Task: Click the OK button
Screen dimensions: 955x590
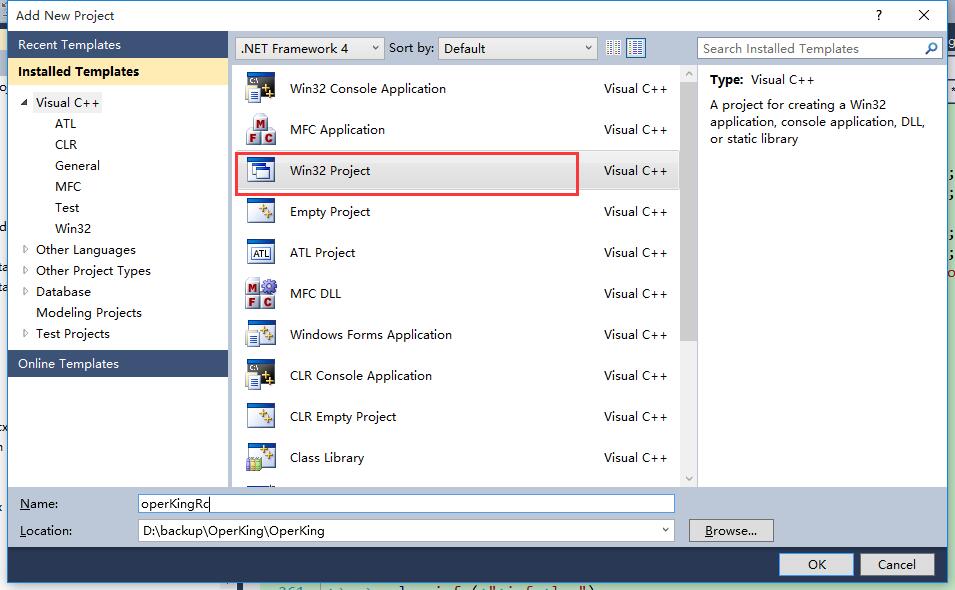Action: [816, 564]
